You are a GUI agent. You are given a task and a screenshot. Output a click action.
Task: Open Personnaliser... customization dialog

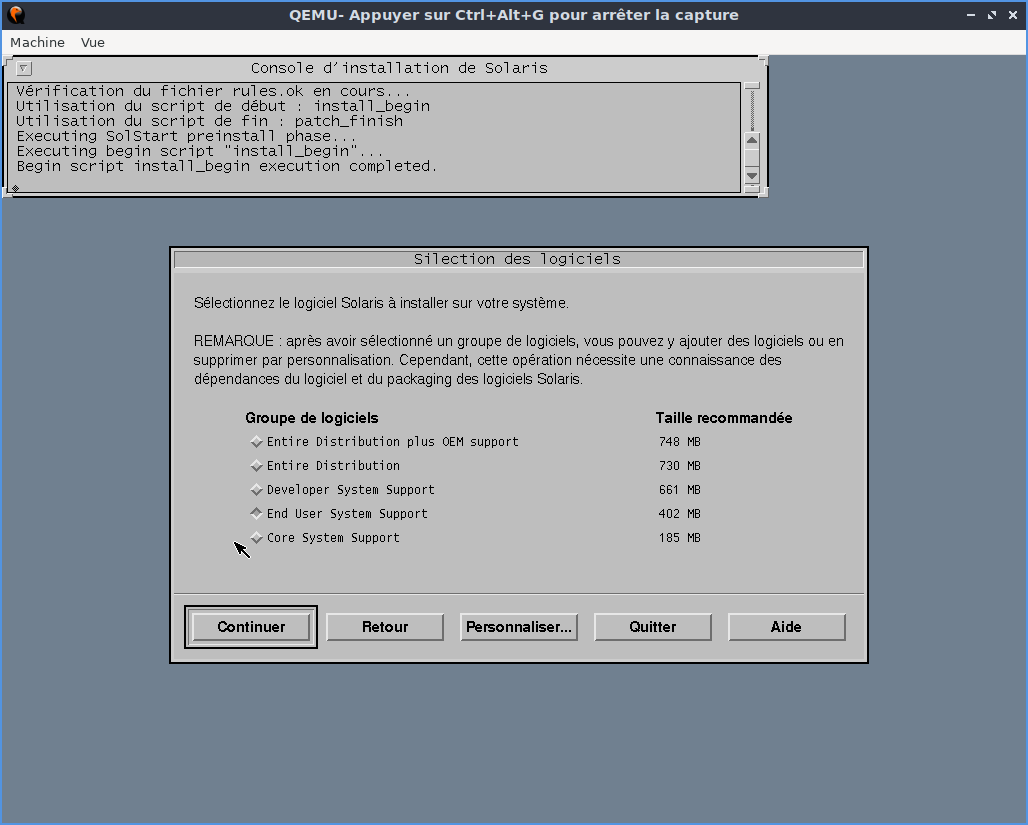coord(519,627)
